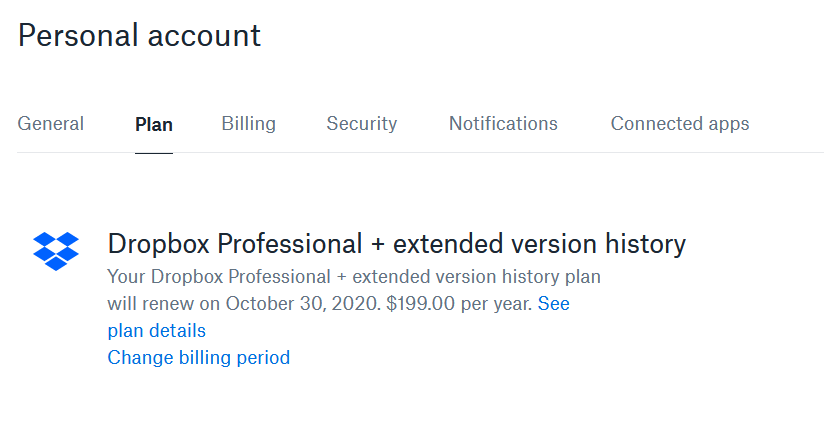Screen dimensions: 824x422
Task: Click the "See" link after the price
Action: point(554,303)
